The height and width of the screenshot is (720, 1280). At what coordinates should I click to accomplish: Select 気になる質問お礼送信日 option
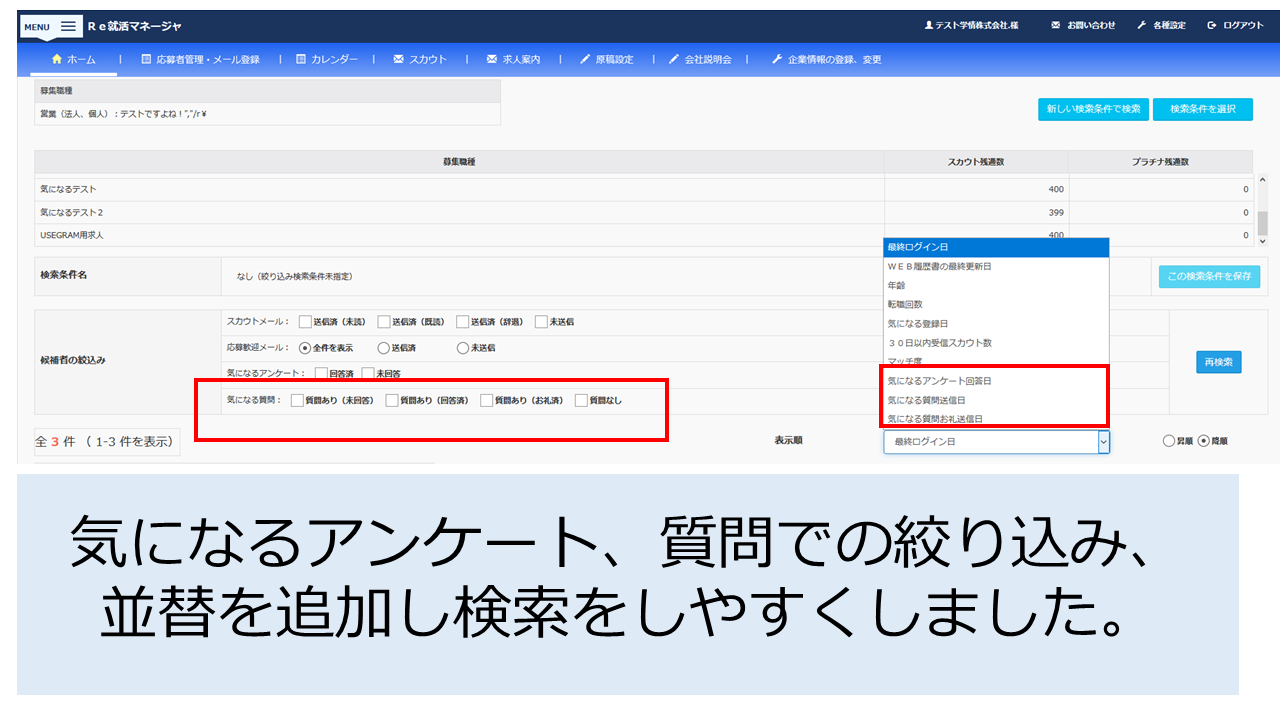coord(996,418)
